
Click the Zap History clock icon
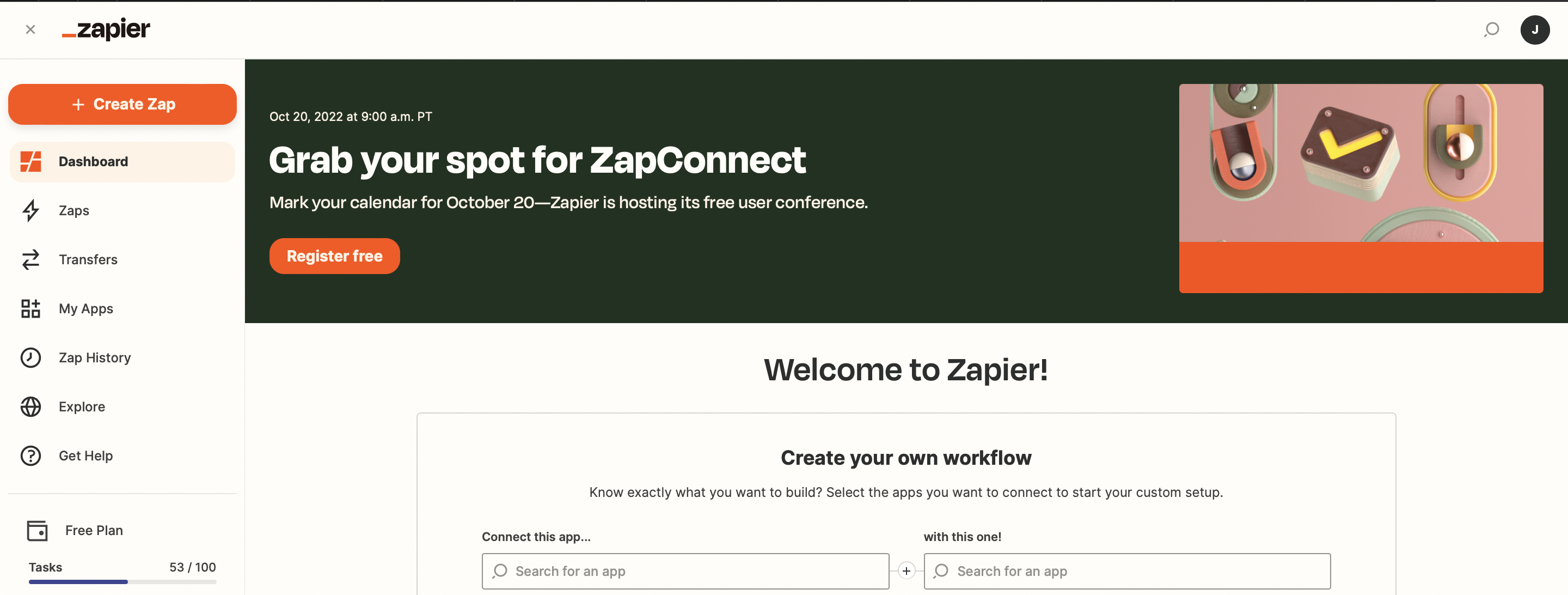30,357
